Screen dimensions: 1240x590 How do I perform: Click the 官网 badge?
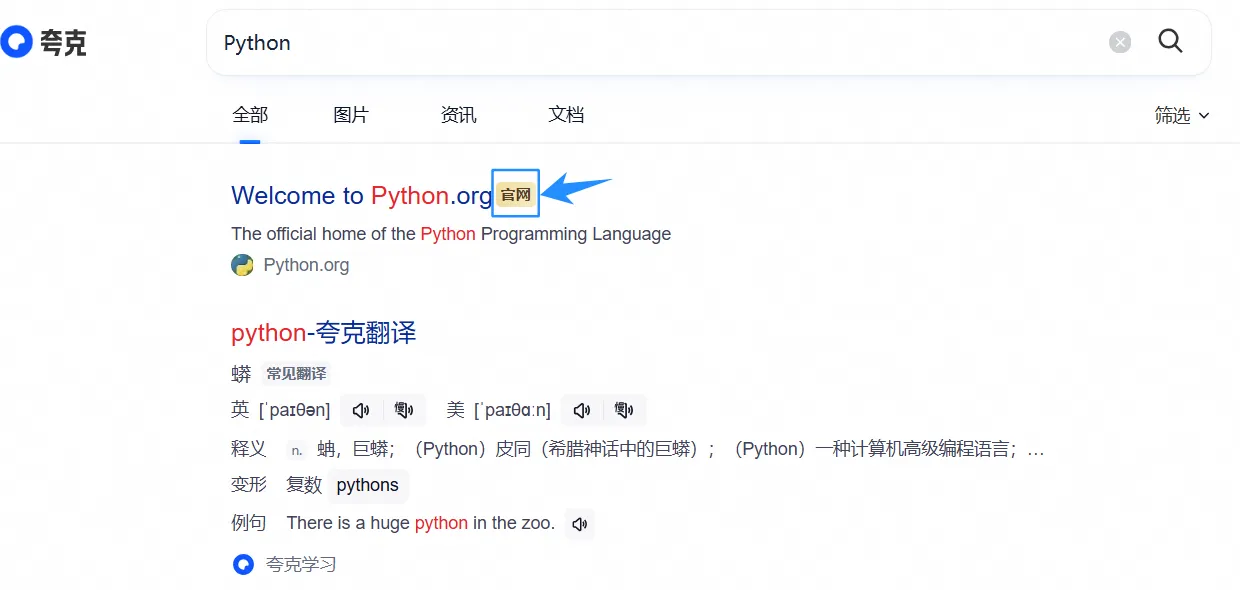pyautogui.click(x=516, y=195)
